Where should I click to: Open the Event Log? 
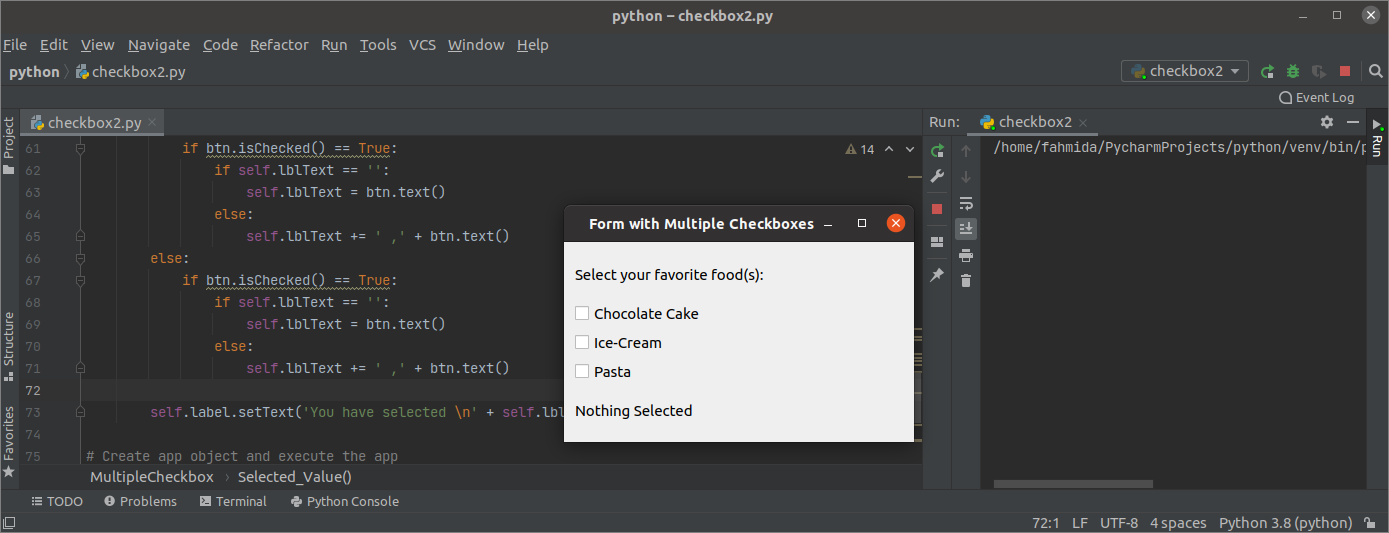coord(1316,97)
